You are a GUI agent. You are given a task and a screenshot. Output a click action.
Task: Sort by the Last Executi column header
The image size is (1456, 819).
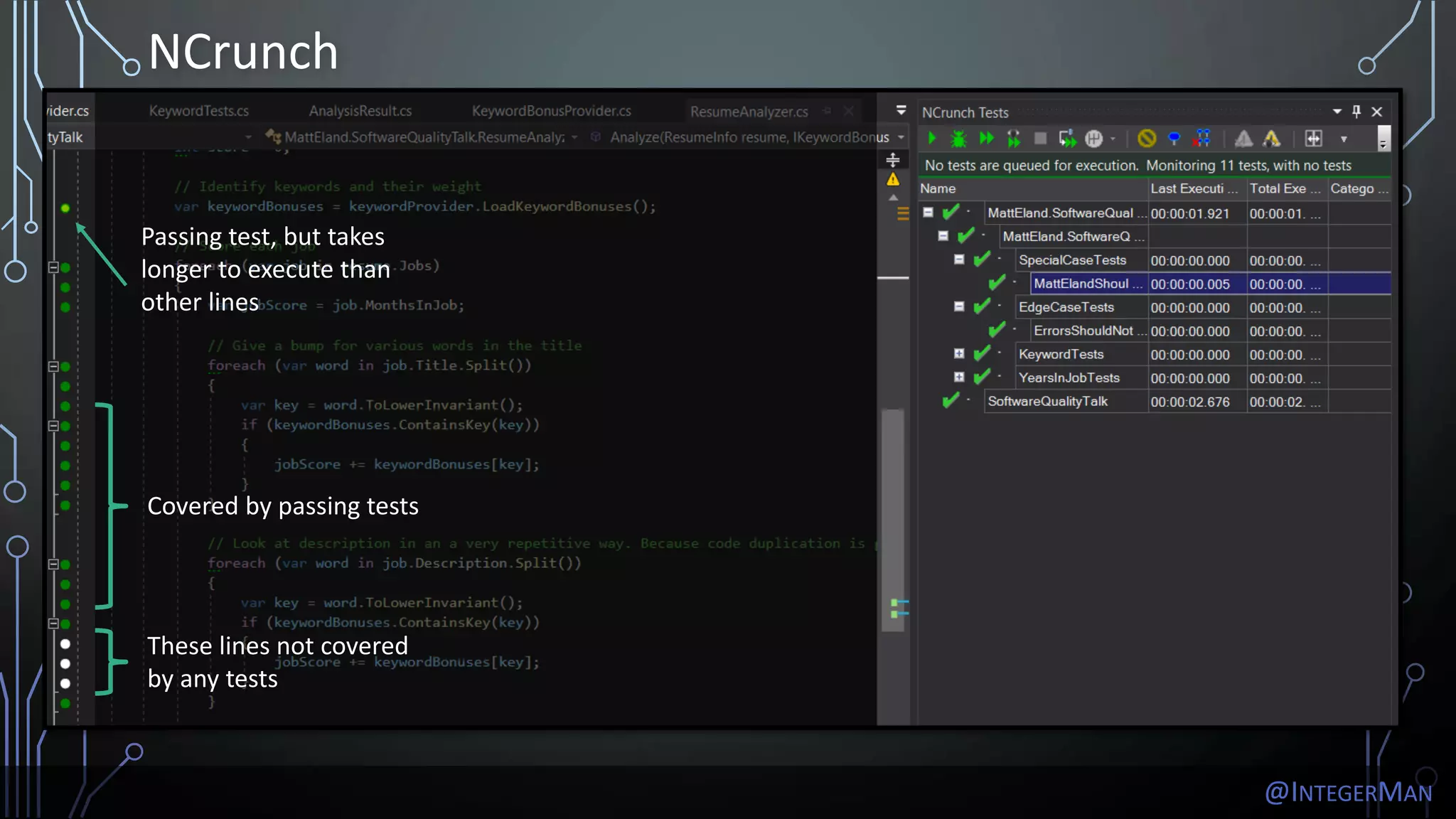tap(1197, 188)
